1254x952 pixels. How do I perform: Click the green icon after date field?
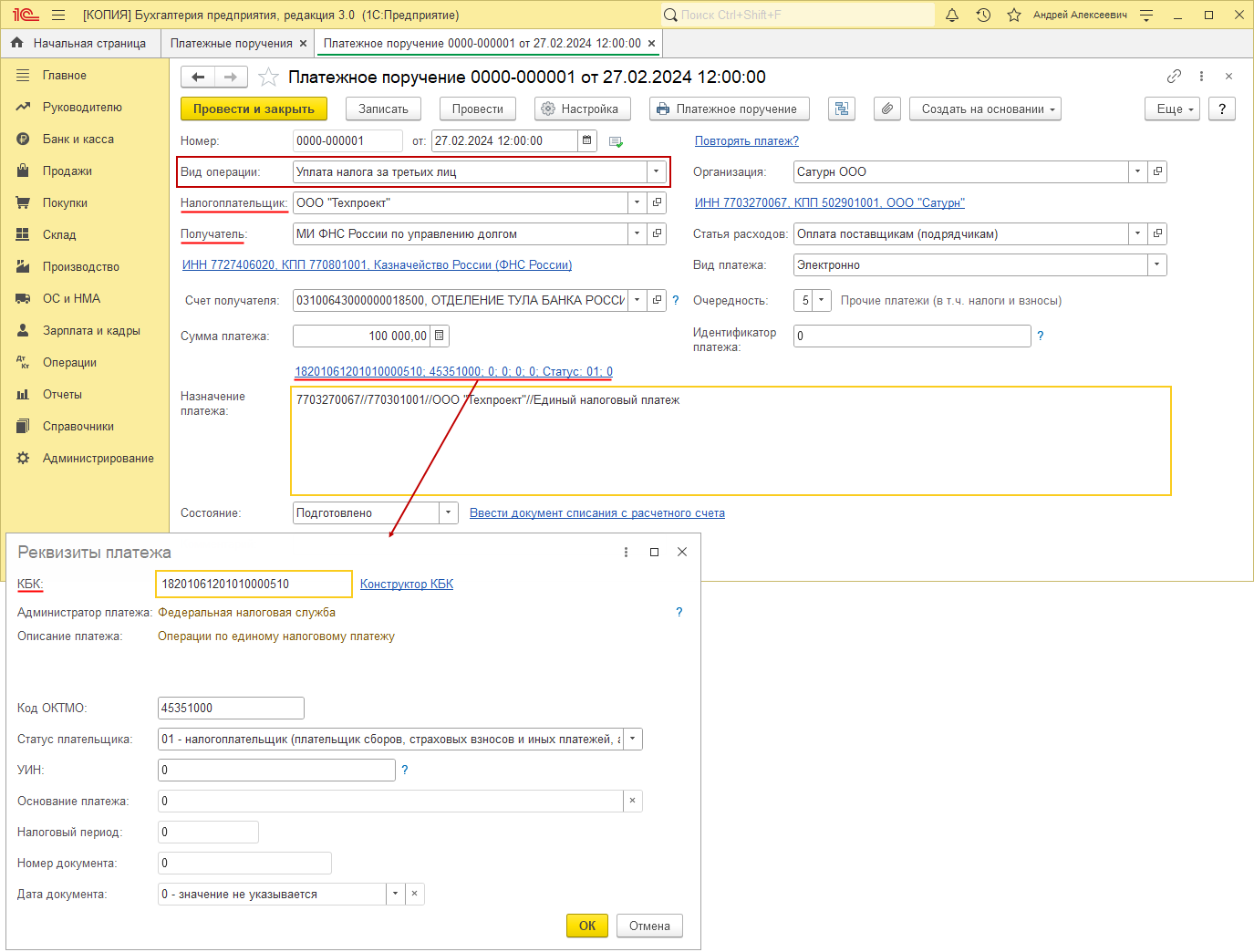coord(616,141)
